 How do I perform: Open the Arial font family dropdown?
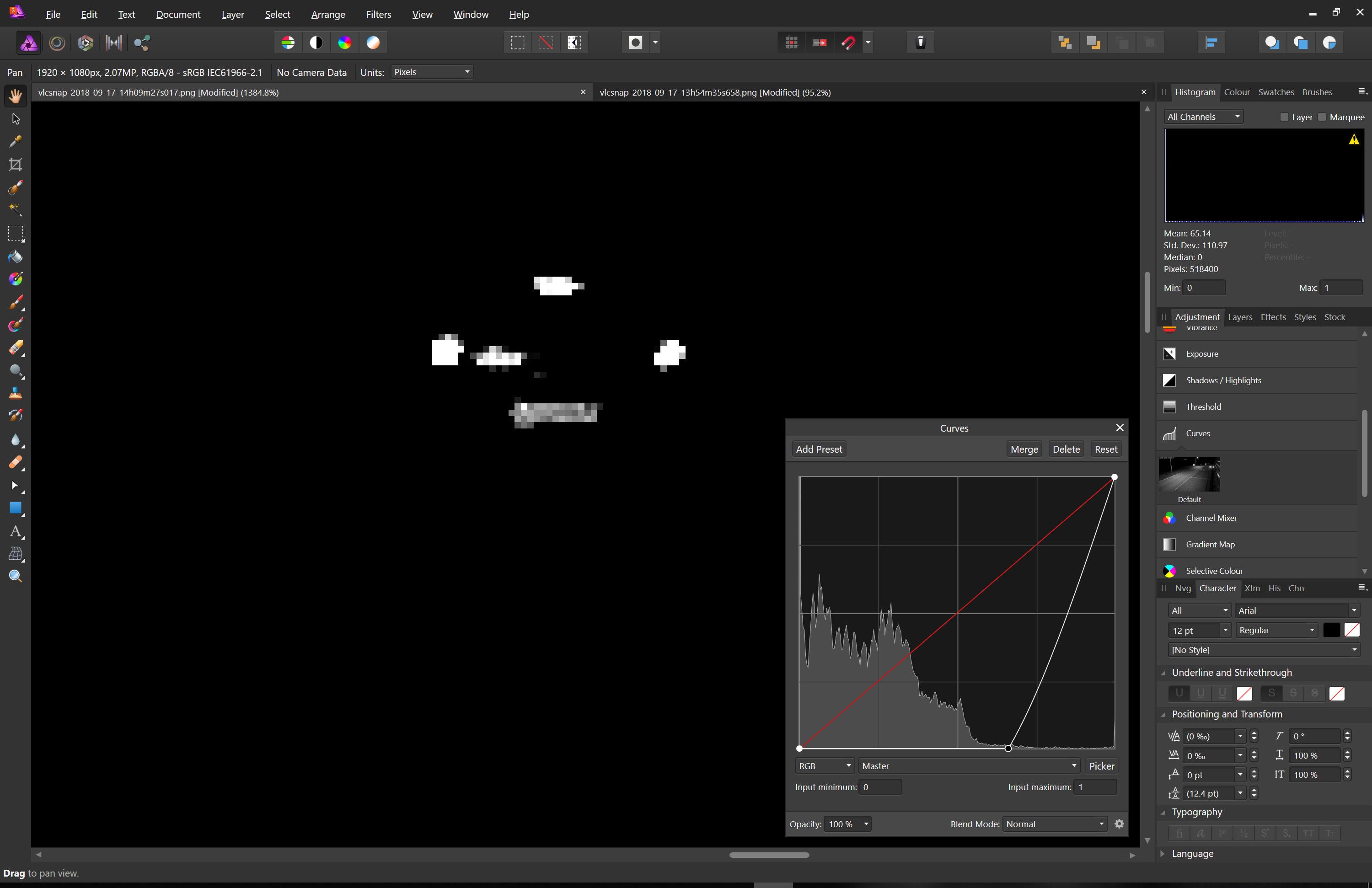pyautogui.click(x=1297, y=610)
